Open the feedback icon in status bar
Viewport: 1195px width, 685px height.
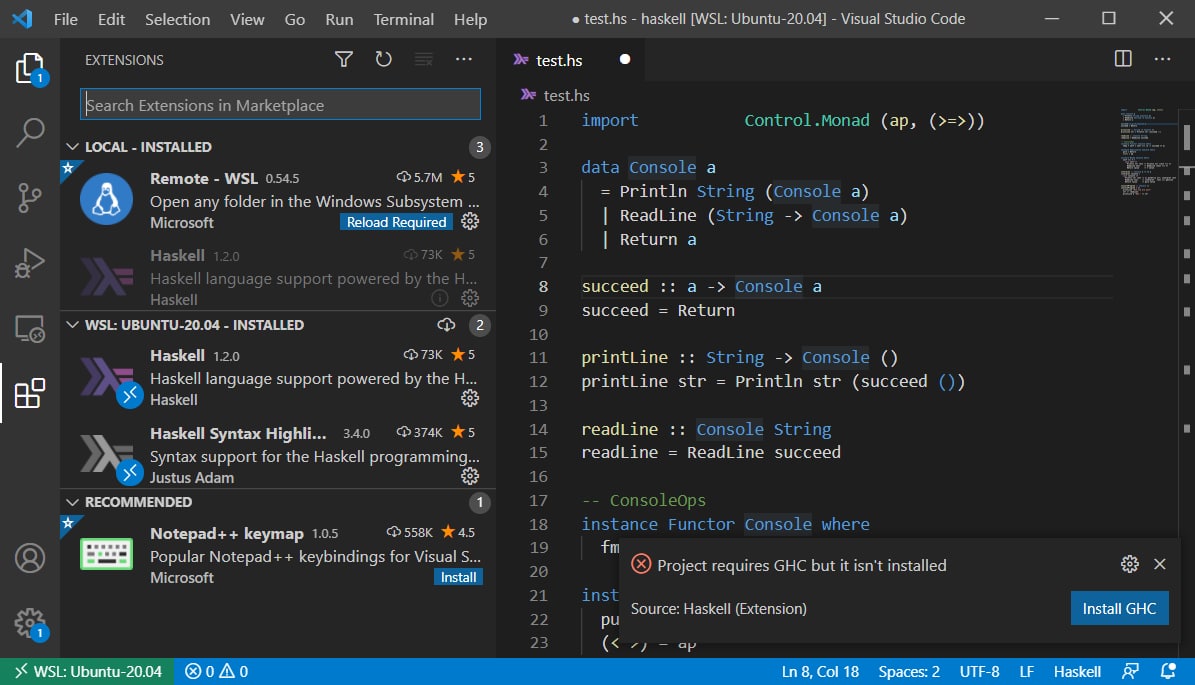pyautogui.click(x=1130, y=671)
